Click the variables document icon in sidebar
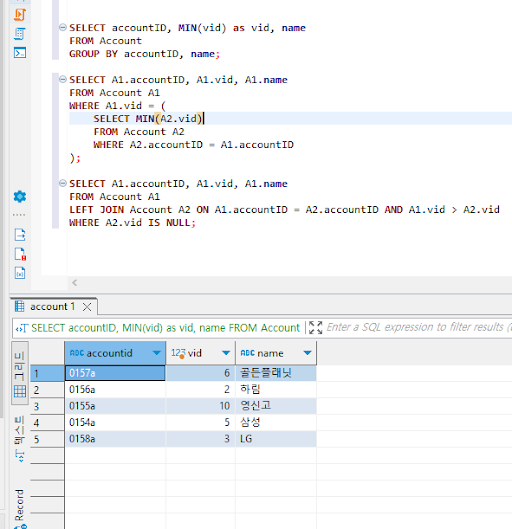The image size is (512, 529). pyautogui.click(x=20, y=273)
